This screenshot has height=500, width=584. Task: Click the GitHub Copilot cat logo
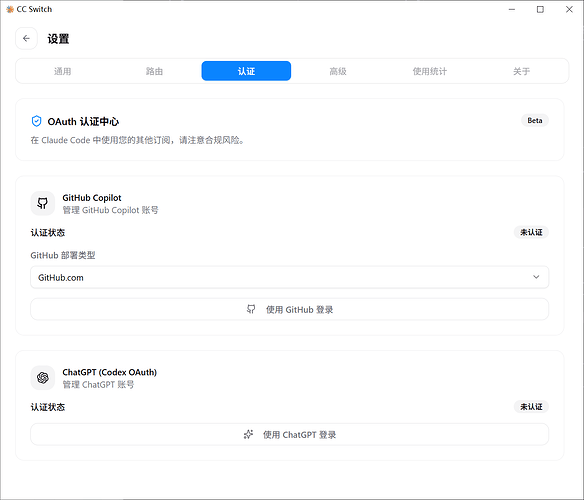pyautogui.click(x=42, y=203)
